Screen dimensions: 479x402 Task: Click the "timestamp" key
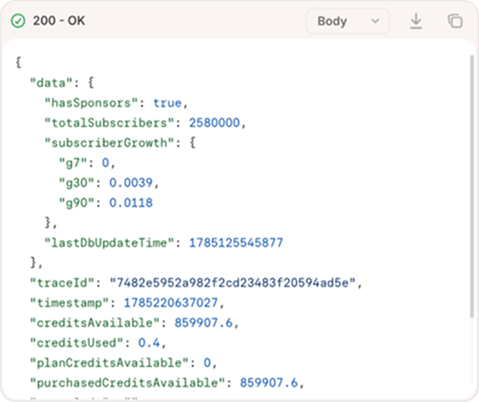(x=69, y=303)
